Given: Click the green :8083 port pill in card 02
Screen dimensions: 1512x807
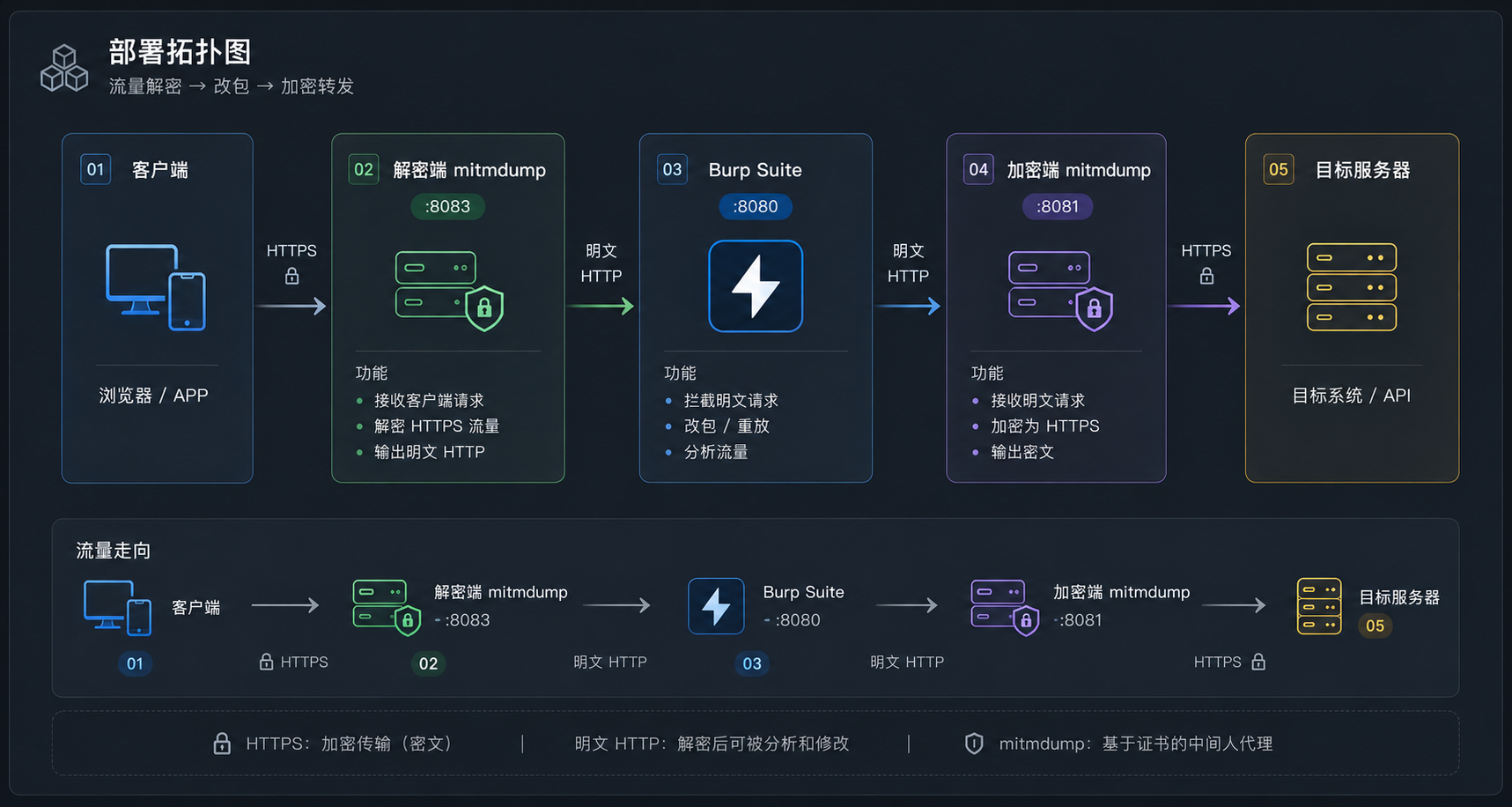Looking at the screenshot, I should pos(448,207).
